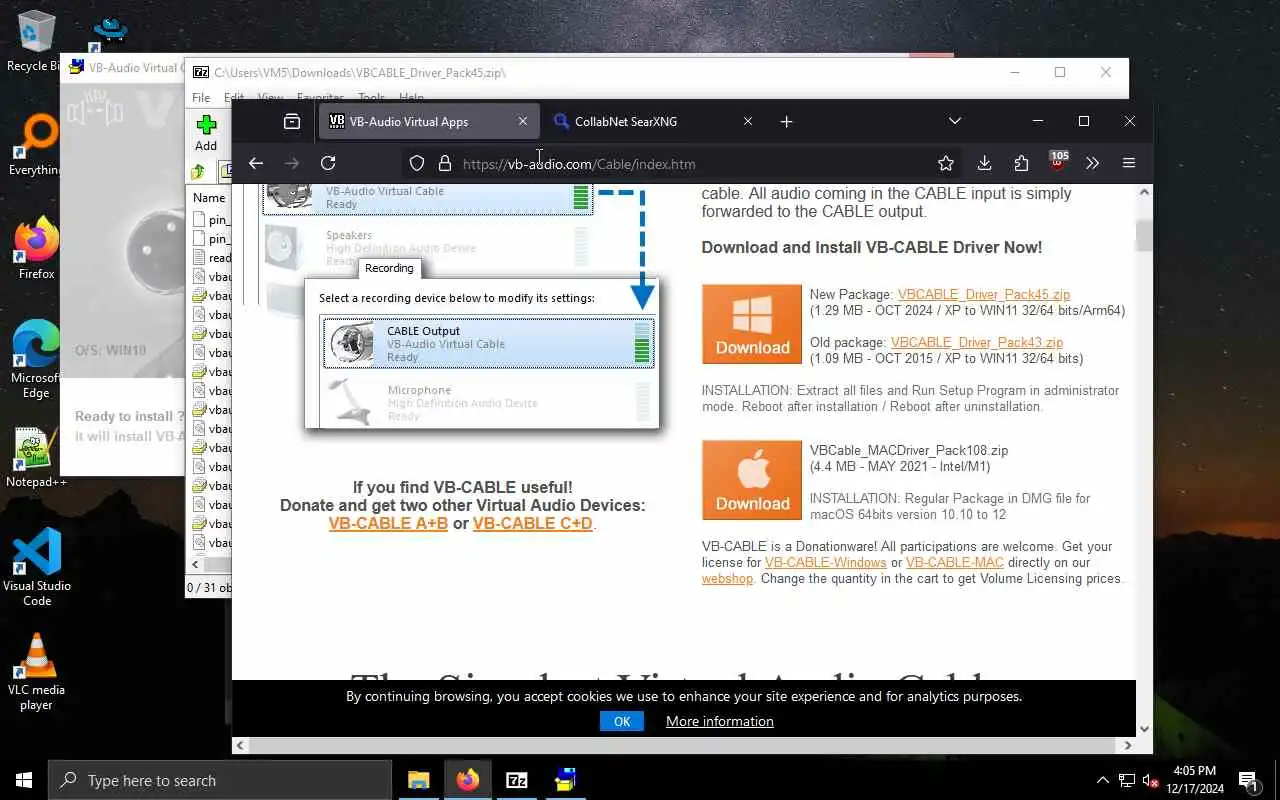Go back using Firefox back arrow
Screen dimensions: 1280x800
[x=256, y=163]
